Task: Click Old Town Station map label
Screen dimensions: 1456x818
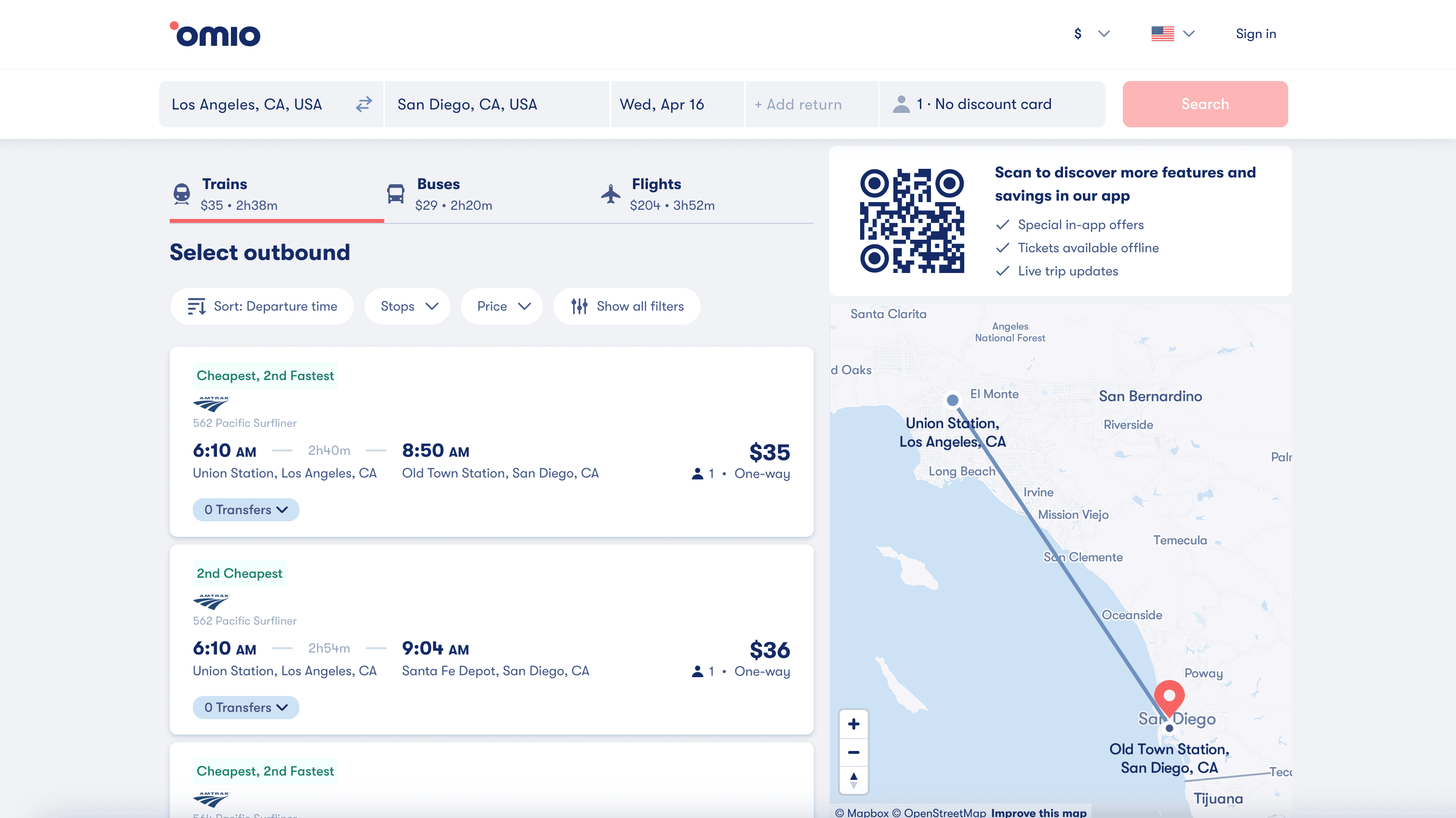Action: [1169, 758]
